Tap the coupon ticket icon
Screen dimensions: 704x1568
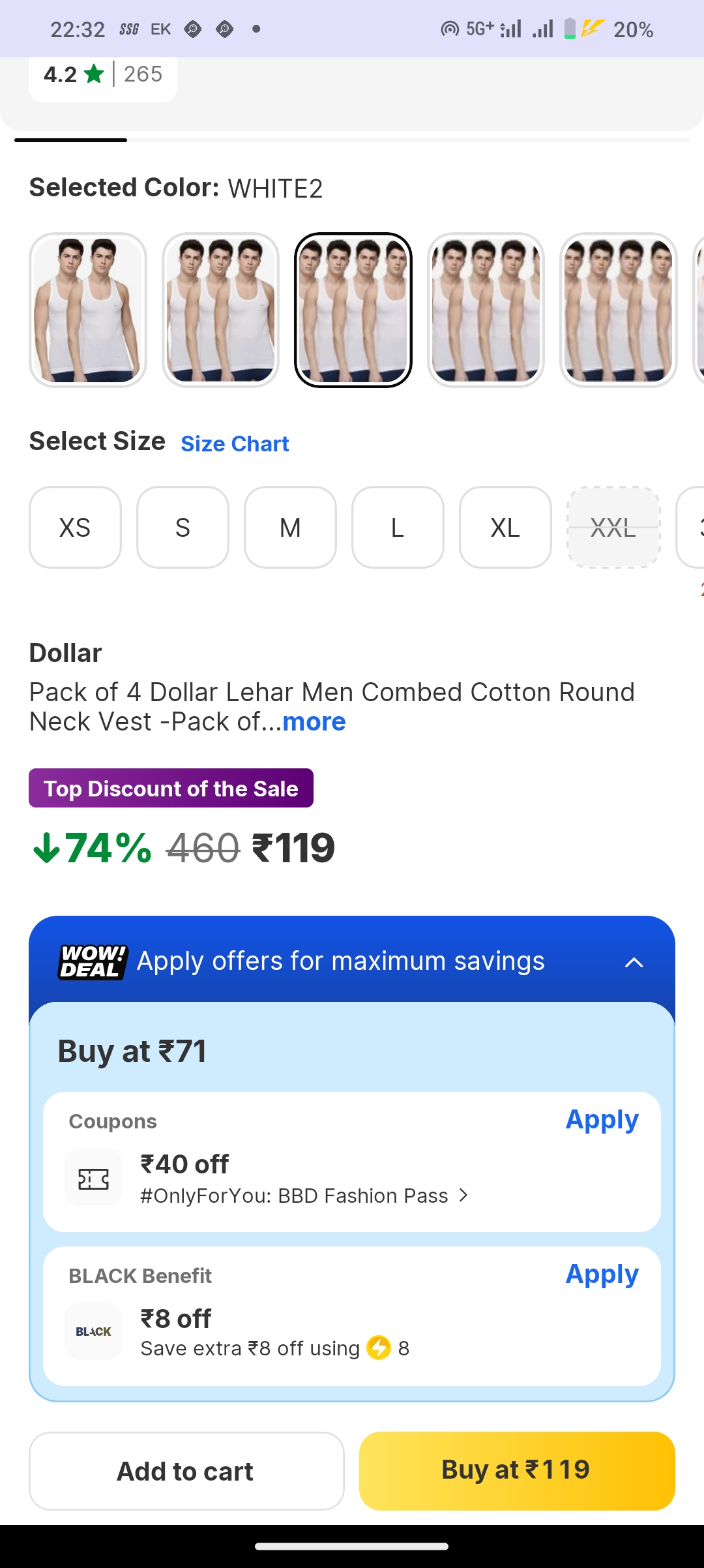click(x=93, y=1179)
